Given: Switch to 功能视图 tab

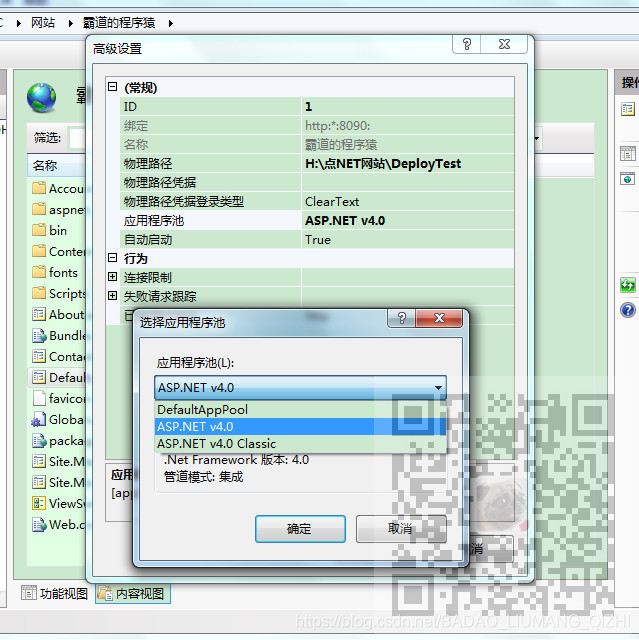Looking at the screenshot, I should [x=55, y=593].
